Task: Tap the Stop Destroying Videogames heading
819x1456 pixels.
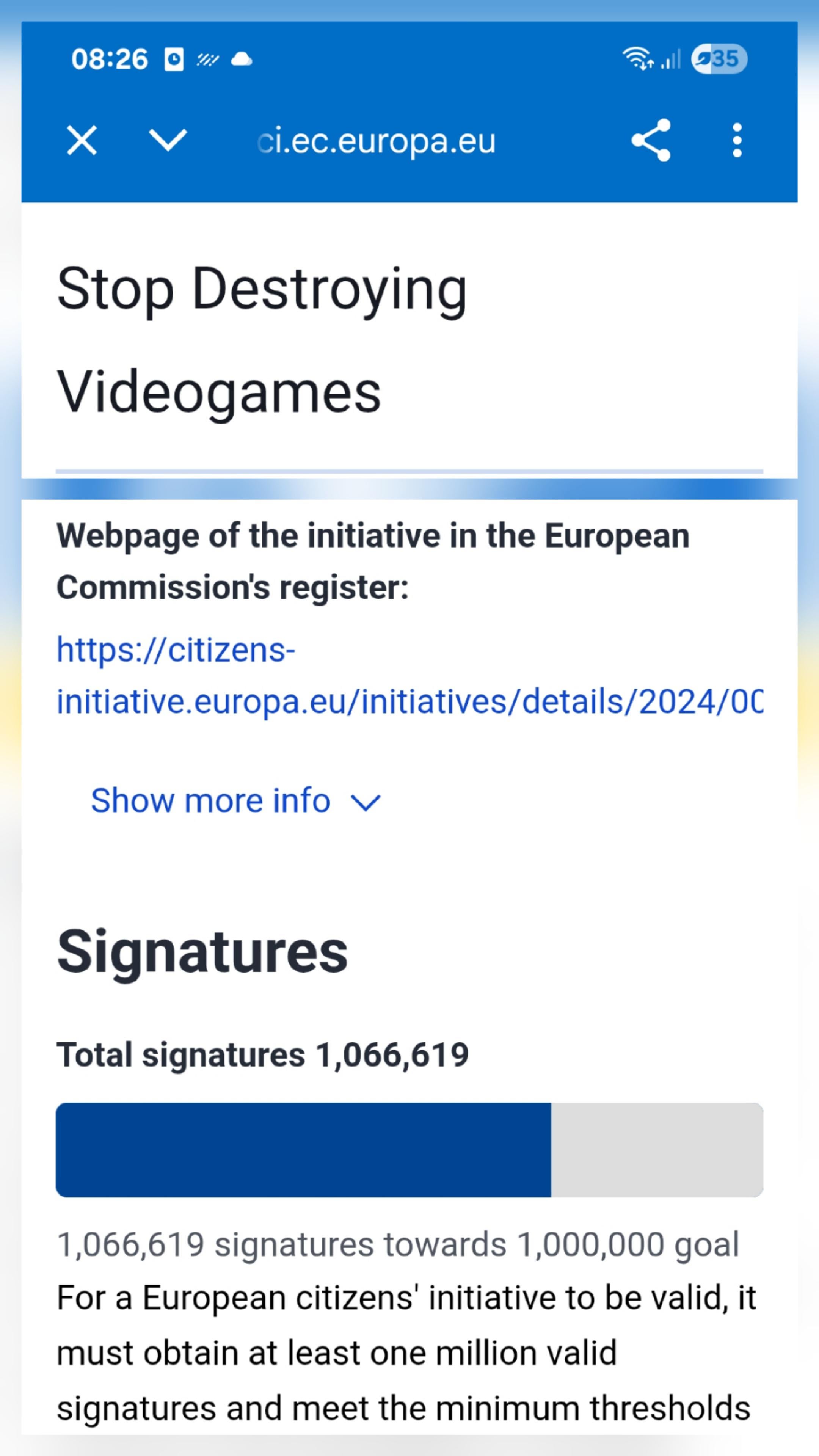Action: click(x=262, y=340)
